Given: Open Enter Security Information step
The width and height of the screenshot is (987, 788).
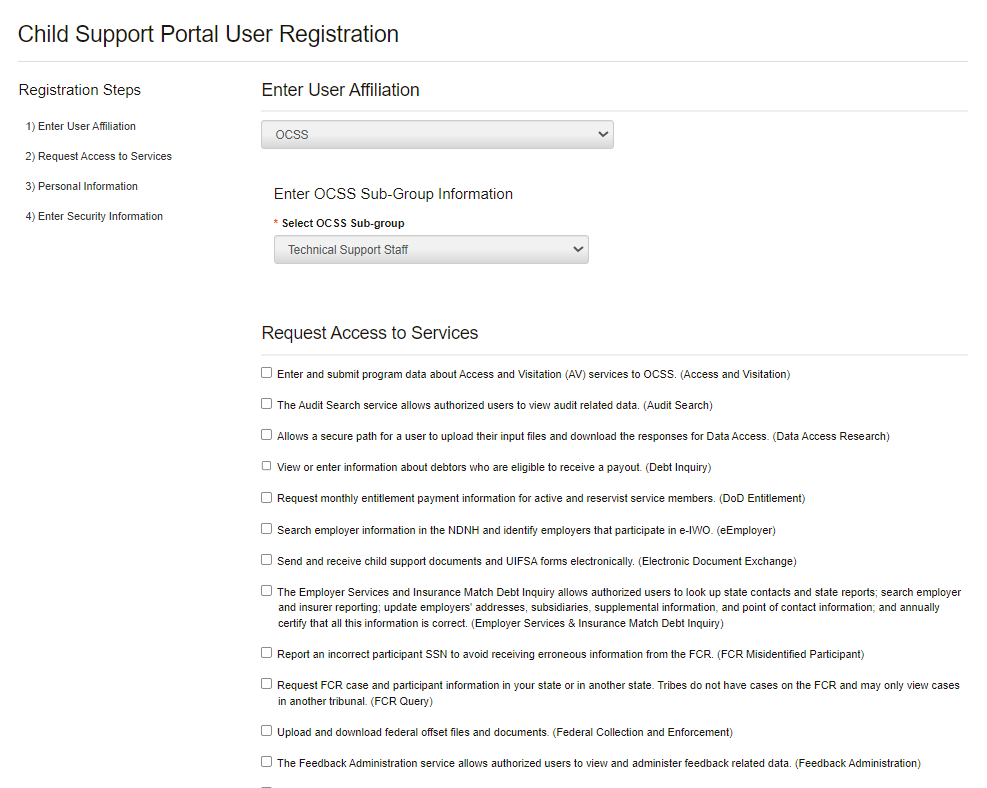Looking at the screenshot, I should click(94, 216).
